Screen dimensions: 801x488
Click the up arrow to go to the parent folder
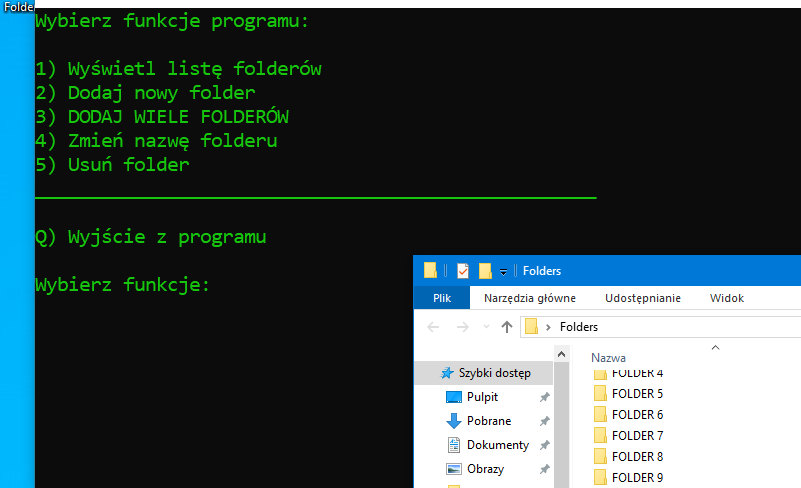(507, 327)
